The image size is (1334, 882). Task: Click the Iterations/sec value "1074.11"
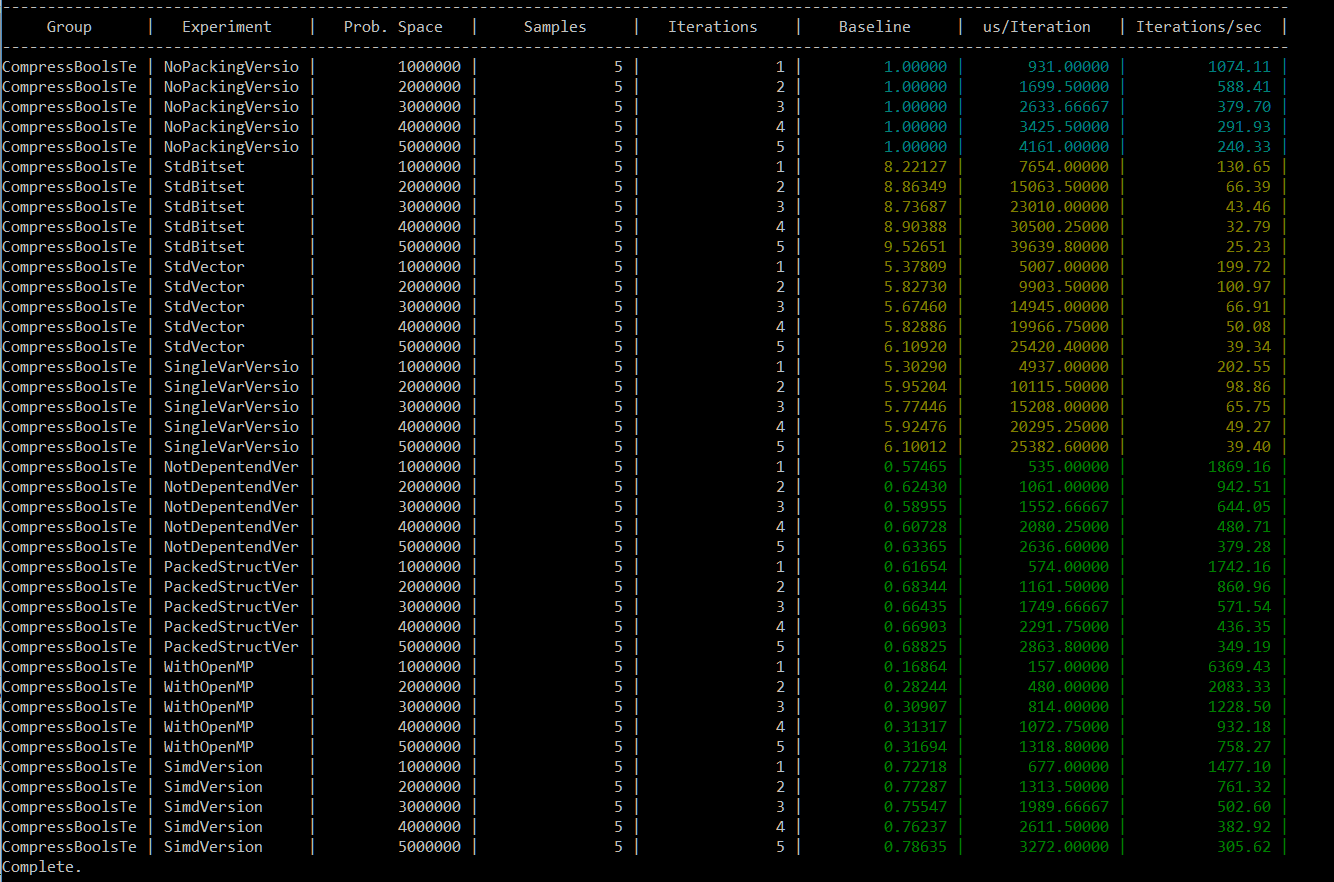click(x=1239, y=67)
